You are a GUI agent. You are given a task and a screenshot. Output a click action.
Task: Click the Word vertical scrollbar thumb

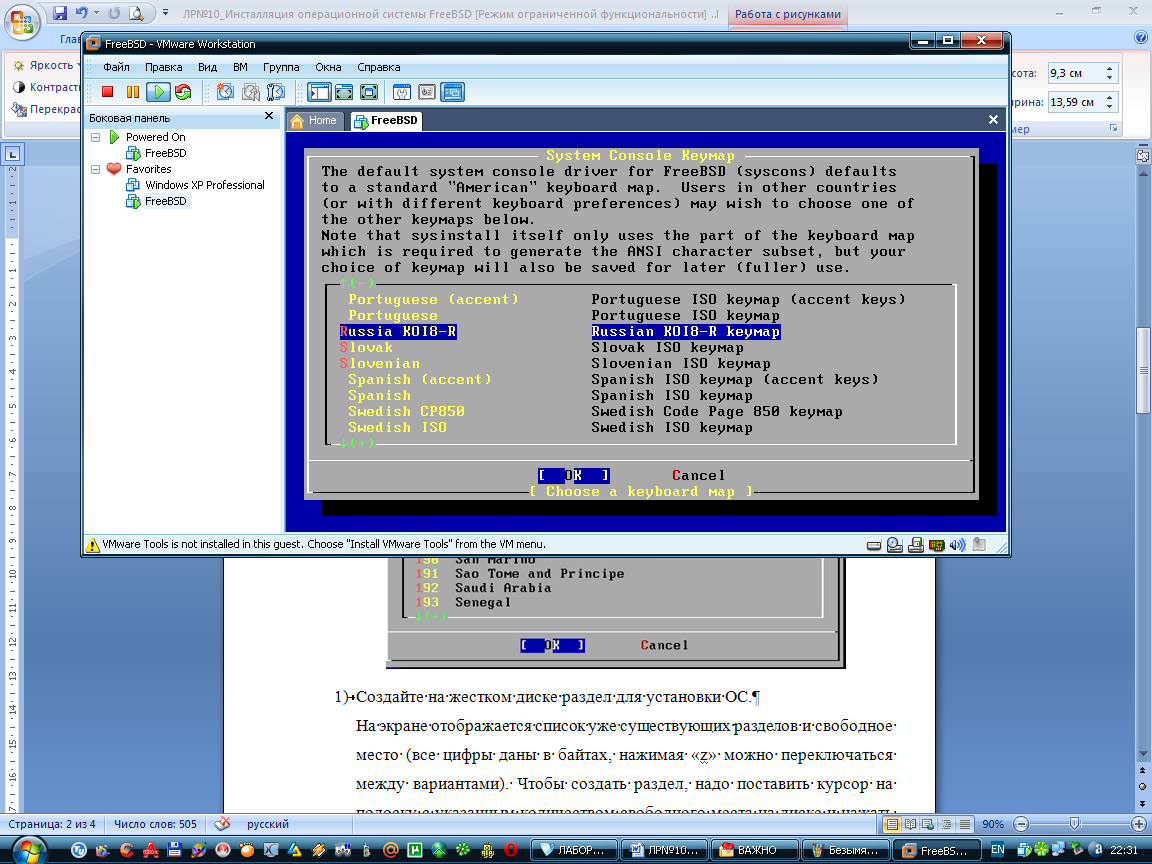click(1142, 370)
